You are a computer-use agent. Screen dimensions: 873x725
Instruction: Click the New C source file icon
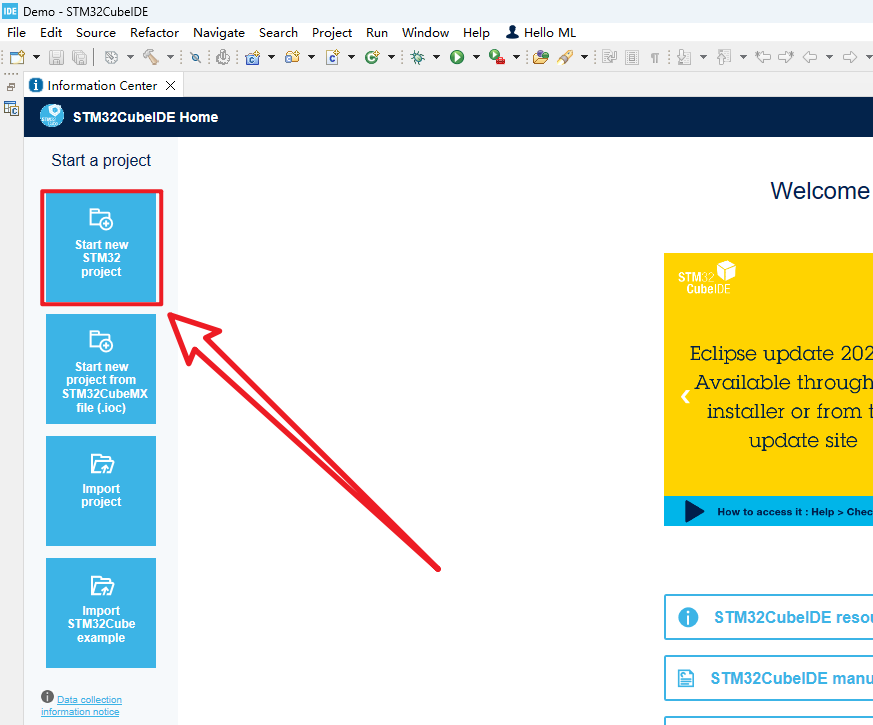click(x=332, y=57)
